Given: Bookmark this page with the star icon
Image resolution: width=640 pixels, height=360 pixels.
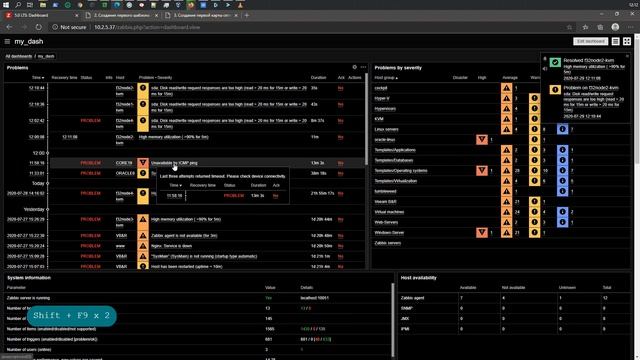Looking at the screenshot, I should 569,27.
